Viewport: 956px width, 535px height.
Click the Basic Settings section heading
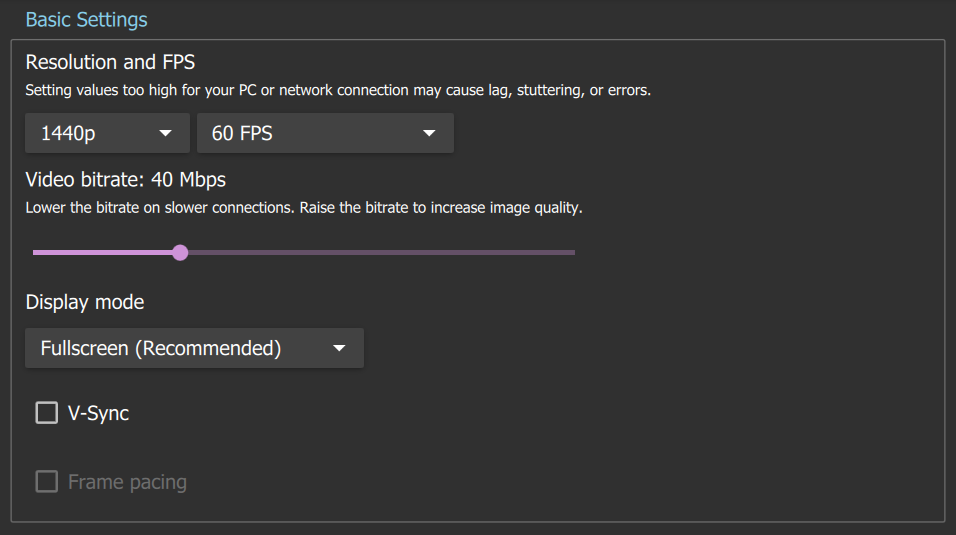click(86, 20)
